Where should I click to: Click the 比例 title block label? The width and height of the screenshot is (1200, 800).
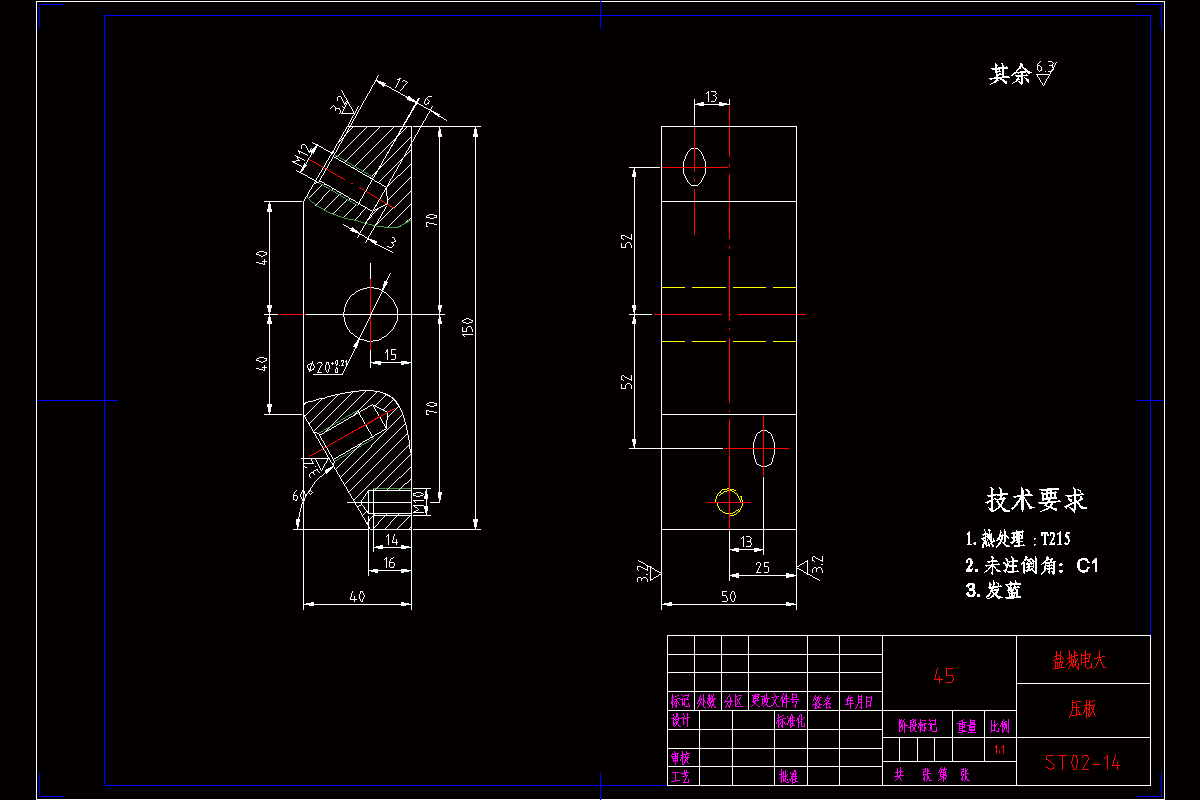point(1000,727)
